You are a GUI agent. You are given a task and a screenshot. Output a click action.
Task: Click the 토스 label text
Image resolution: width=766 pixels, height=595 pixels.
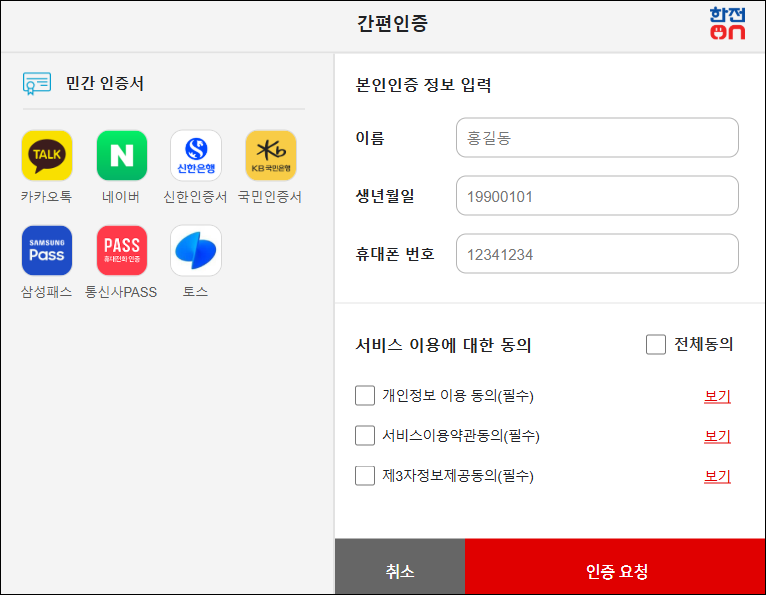(195, 292)
